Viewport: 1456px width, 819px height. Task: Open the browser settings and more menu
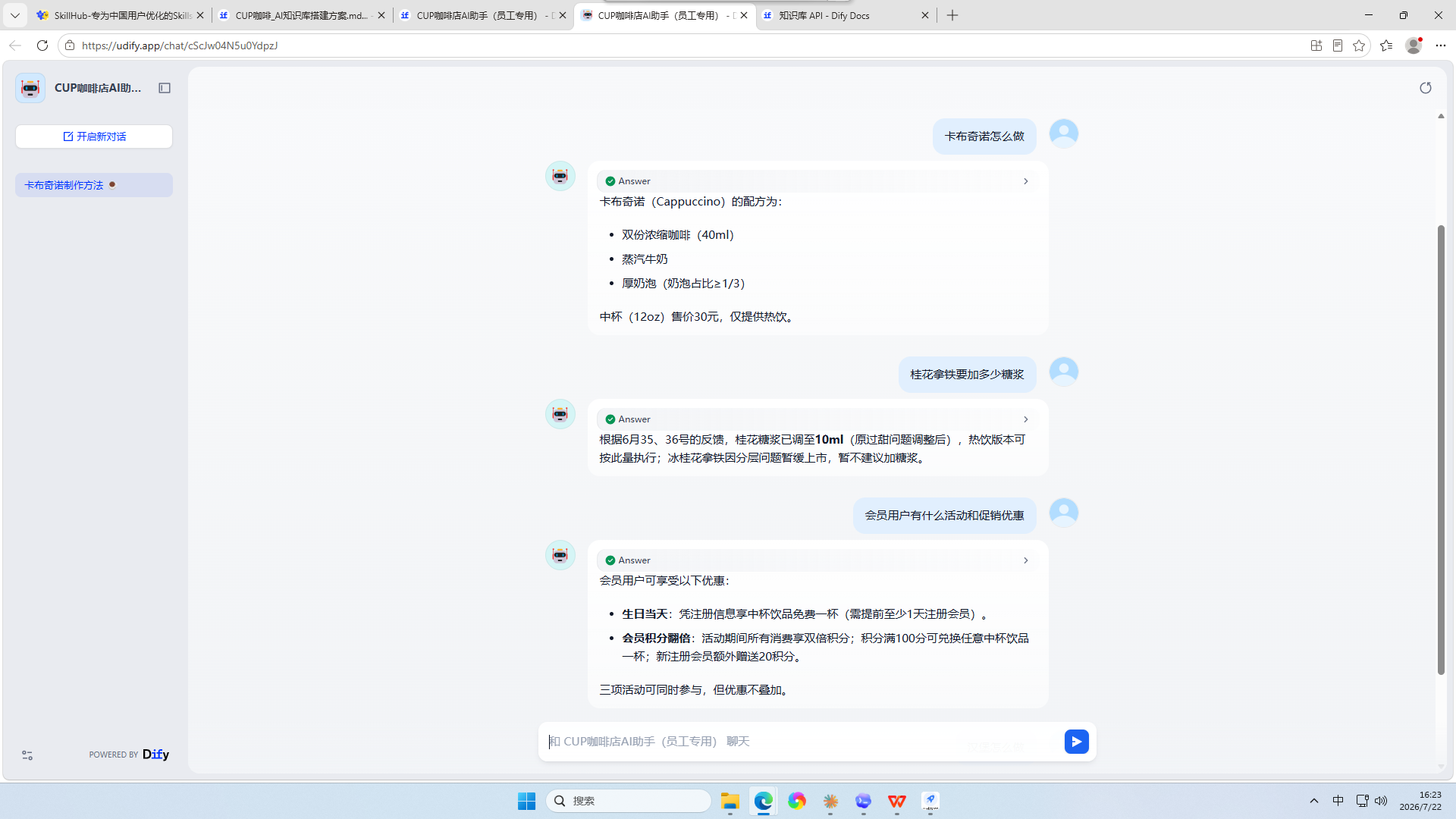click(1441, 45)
